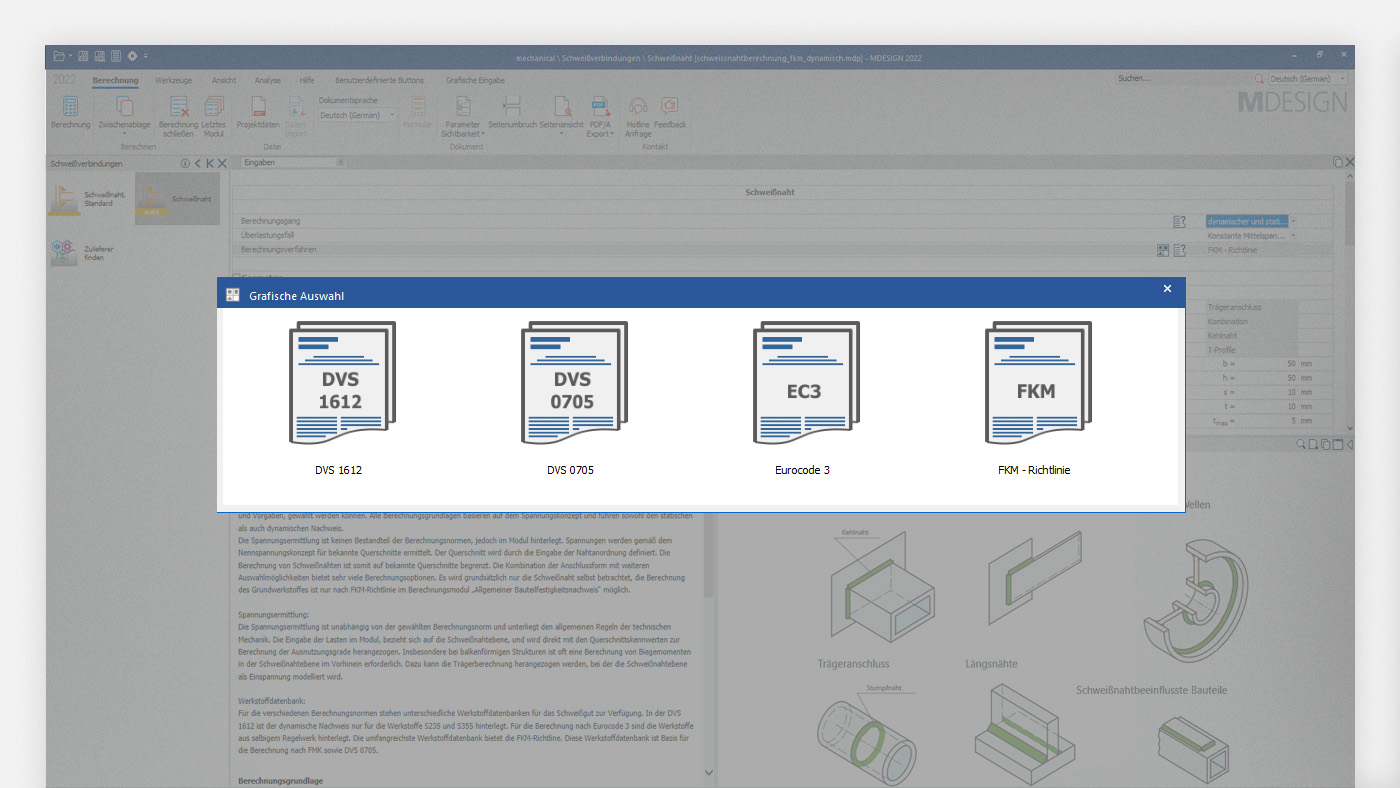Click the Trägeranschluss value cell
The height and width of the screenshot is (788, 1400).
[x=1250, y=307]
